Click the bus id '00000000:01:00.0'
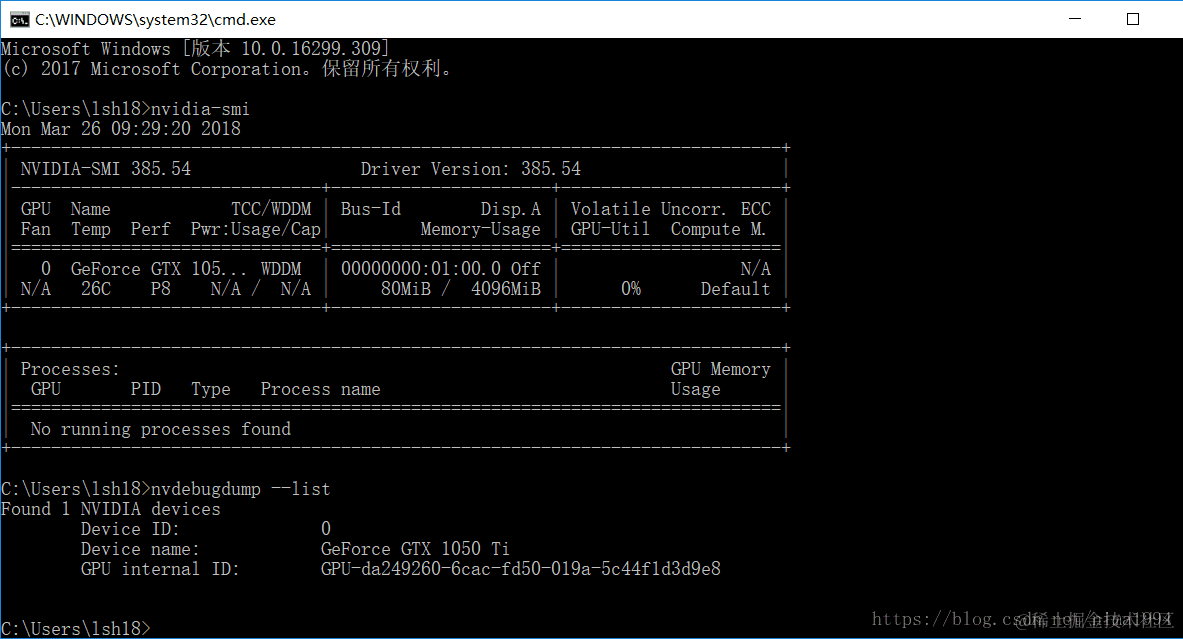This screenshot has width=1183, height=639. [x=421, y=269]
